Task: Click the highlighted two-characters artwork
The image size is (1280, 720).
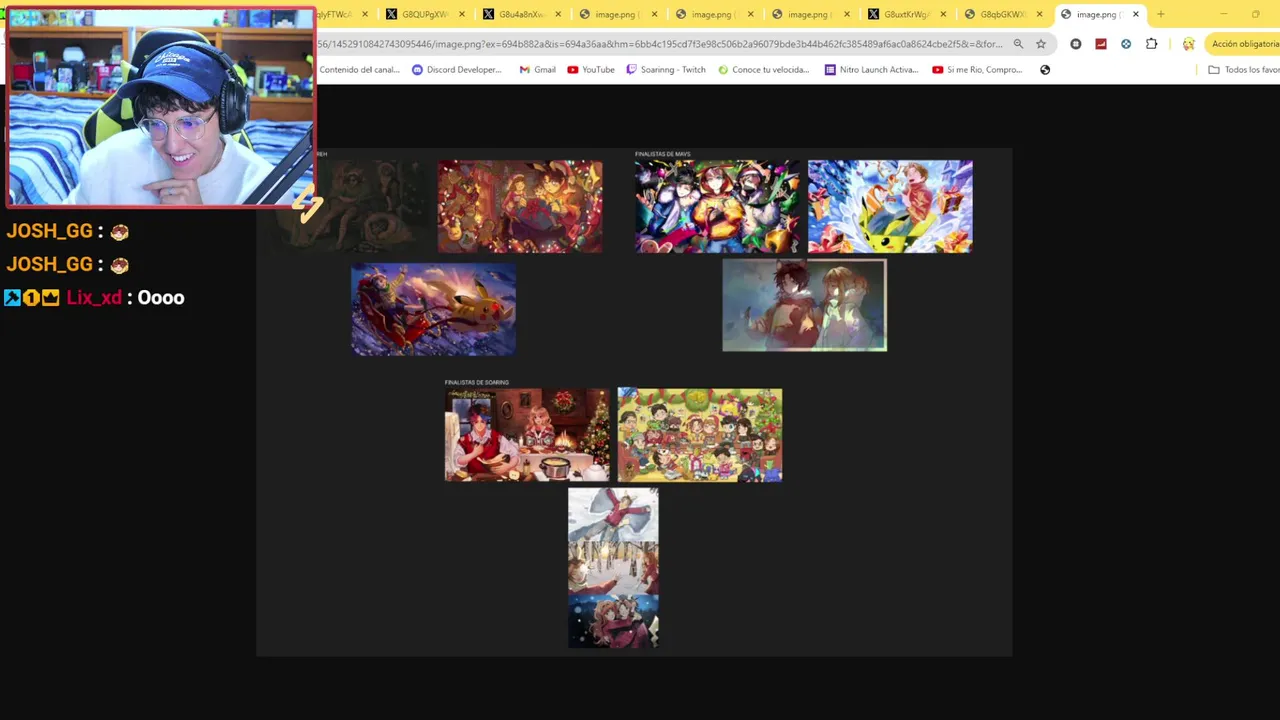Action: pos(804,305)
